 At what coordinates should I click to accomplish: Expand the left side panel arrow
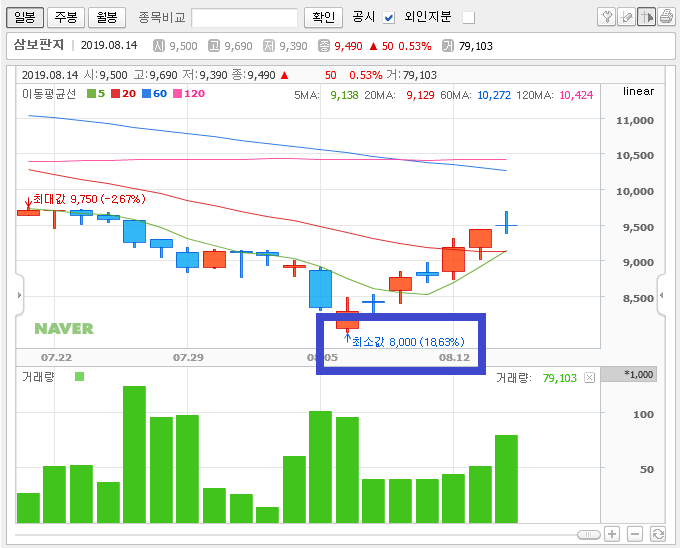20,295
